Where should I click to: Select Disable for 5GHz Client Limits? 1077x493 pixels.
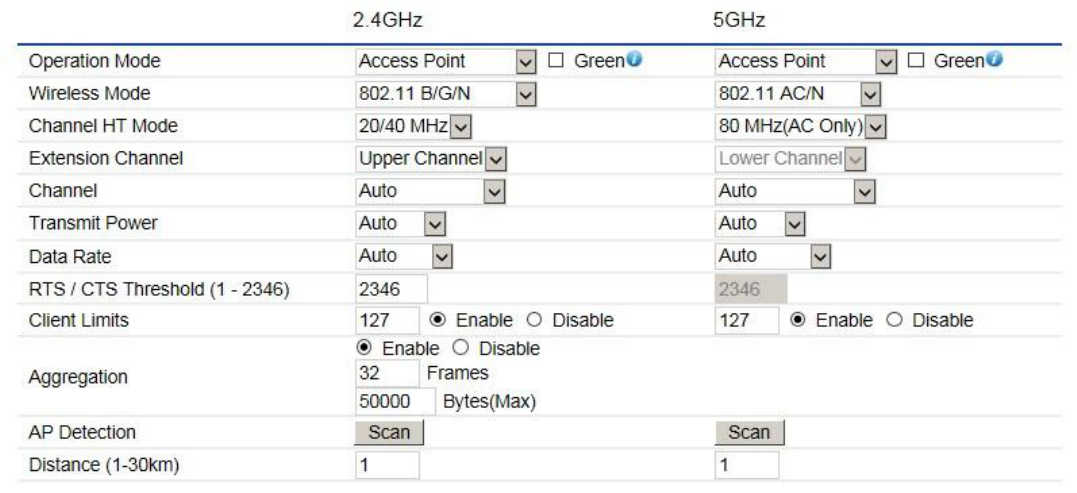[x=891, y=321]
